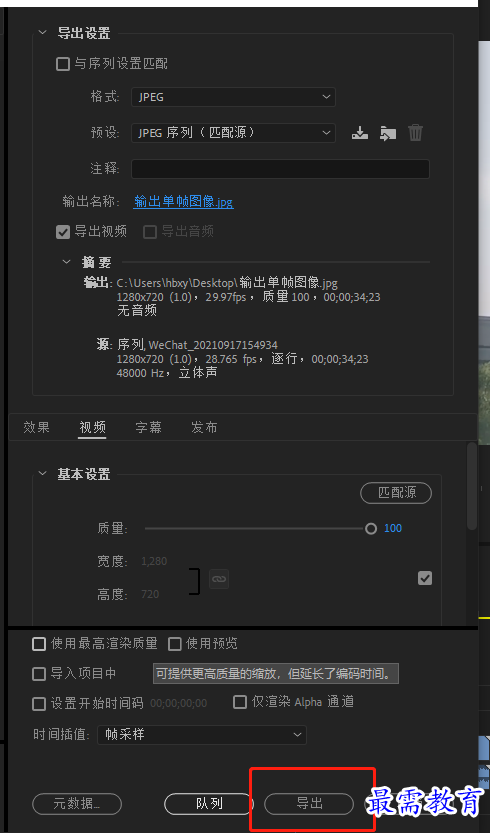The height and width of the screenshot is (833, 490).
Task: Toggle the width-height link chain icon
Action: pos(219,579)
